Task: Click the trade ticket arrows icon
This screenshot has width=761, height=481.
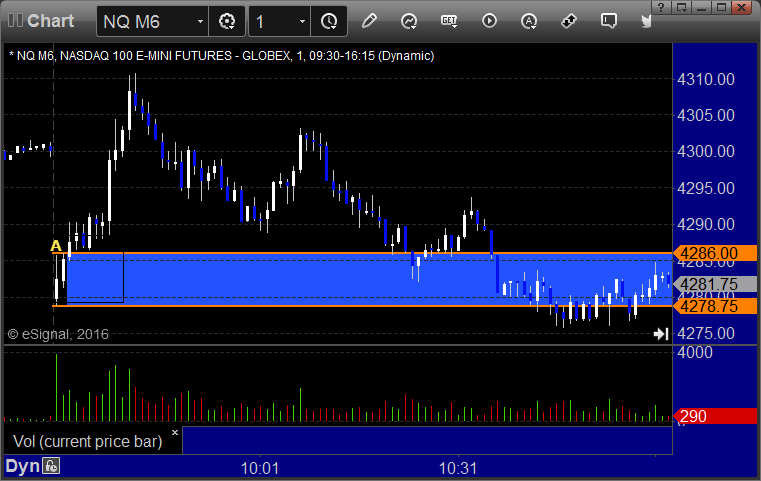Action: point(569,21)
